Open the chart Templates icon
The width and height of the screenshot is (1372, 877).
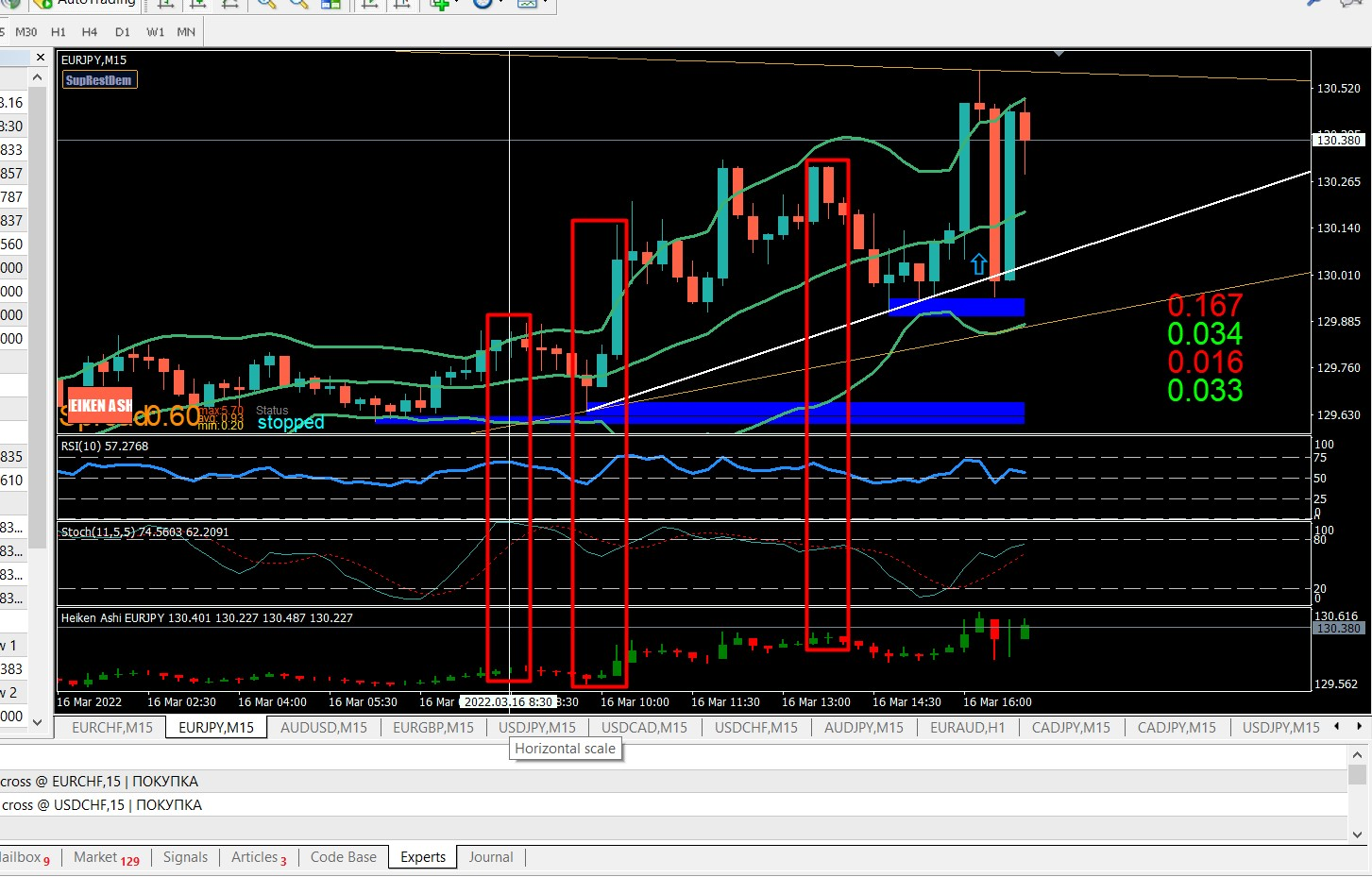[527, 5]
